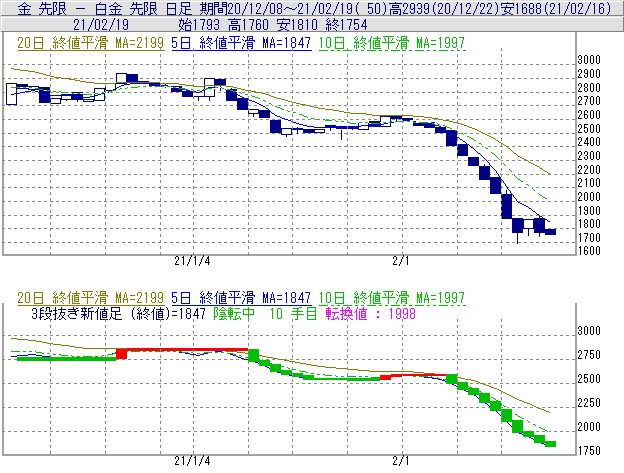Click the 1750 axis label on lower chart
The width and height of the screenshot is (624, 473).
click(x=589, y=450)
